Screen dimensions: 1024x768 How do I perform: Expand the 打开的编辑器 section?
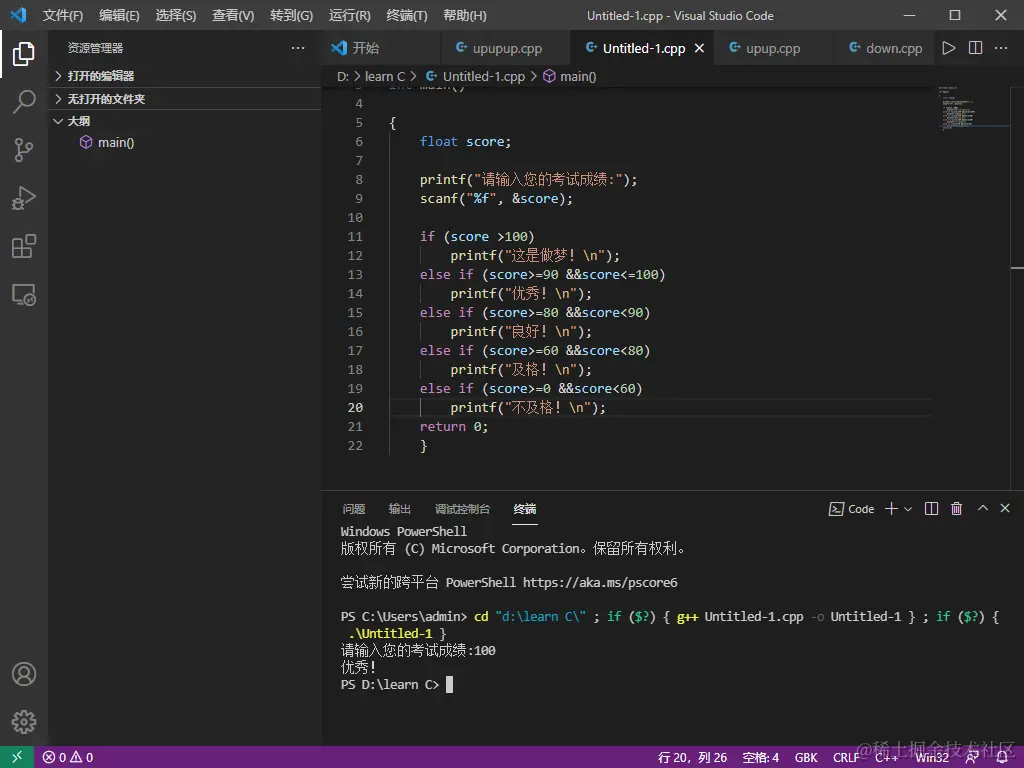click(x=100, y=76)
